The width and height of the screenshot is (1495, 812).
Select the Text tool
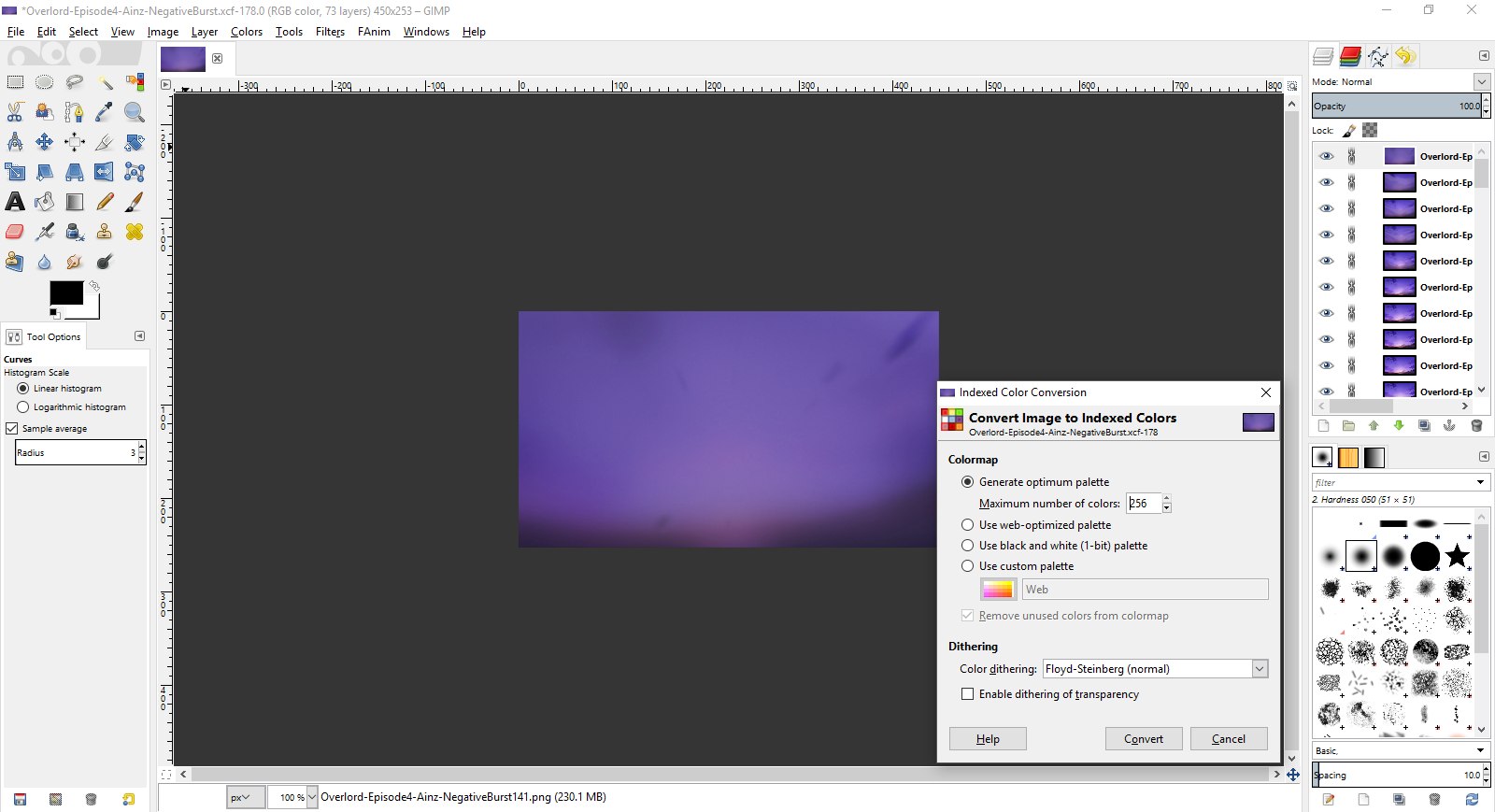15,202
